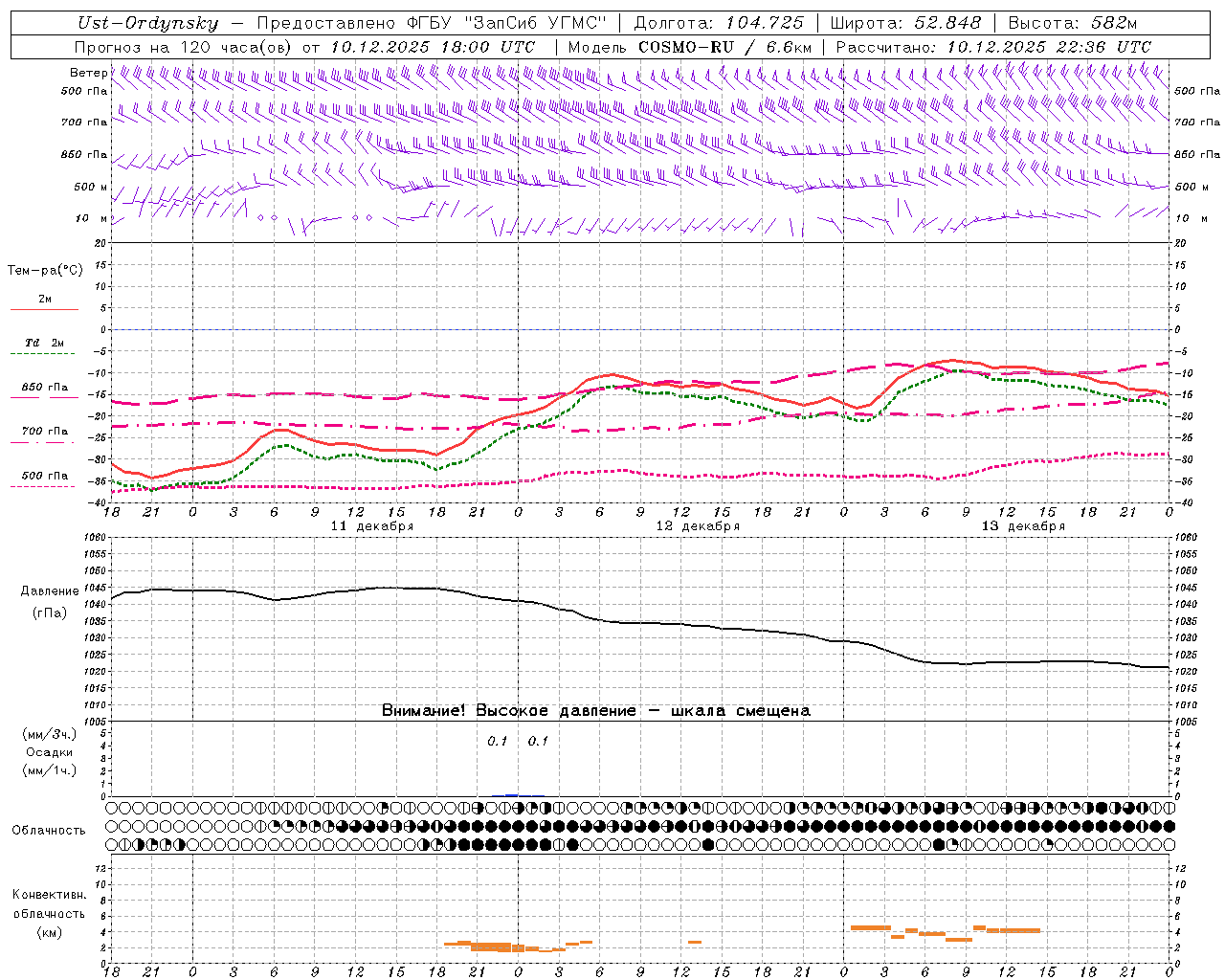
Task: Click the "Облачность" cloud cover label
Action: coord(49,830)
